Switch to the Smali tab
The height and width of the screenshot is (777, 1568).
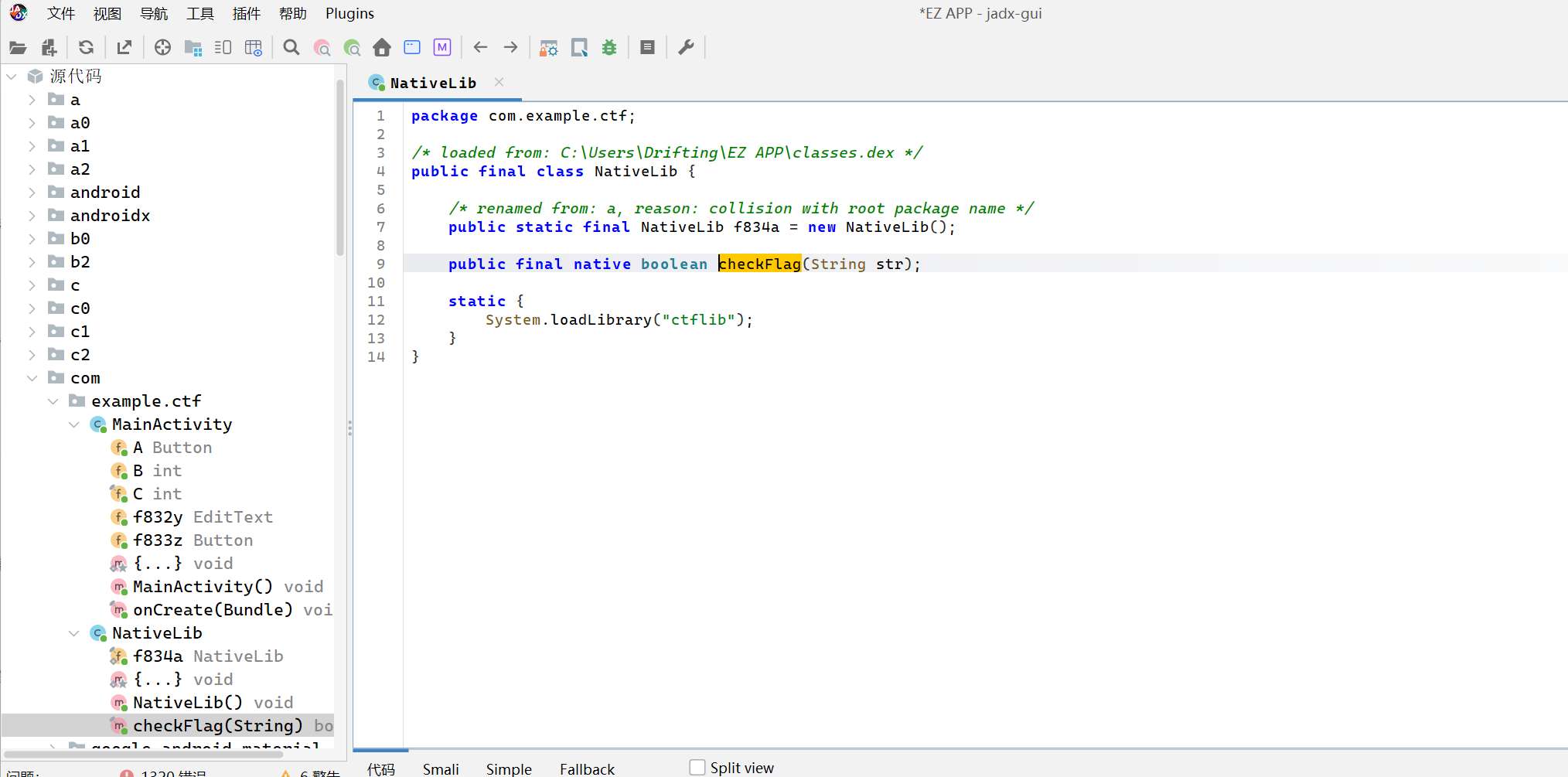click(440, 768)
